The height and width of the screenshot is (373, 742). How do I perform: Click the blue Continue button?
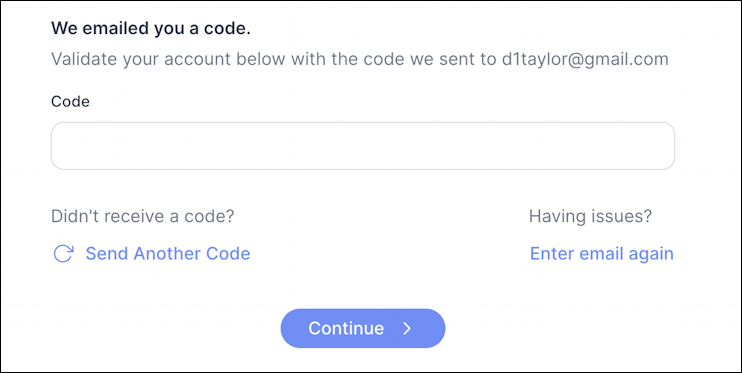(362, 328)
